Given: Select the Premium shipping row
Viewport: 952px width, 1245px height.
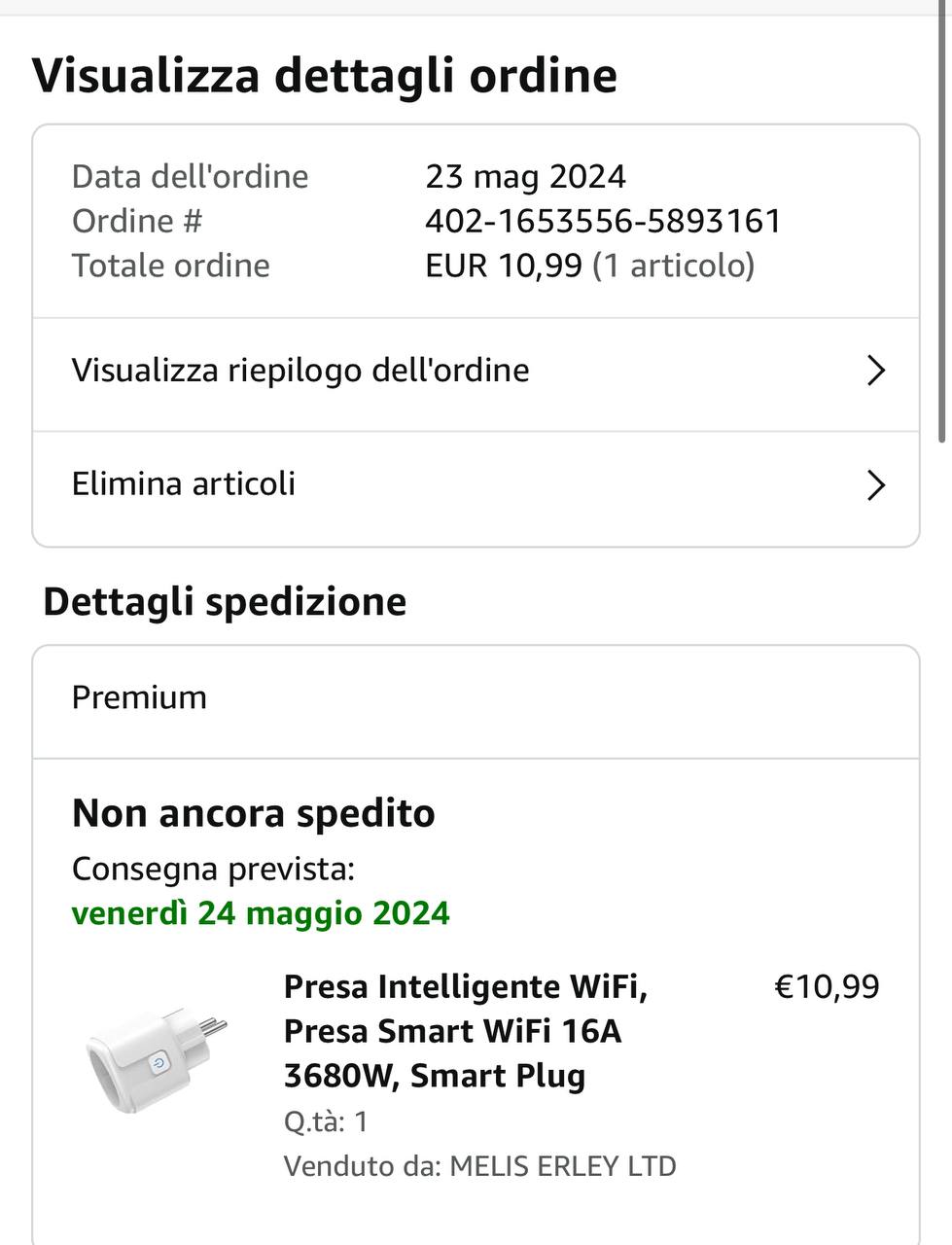Looking at the screenshot, I should coord(476,698).
